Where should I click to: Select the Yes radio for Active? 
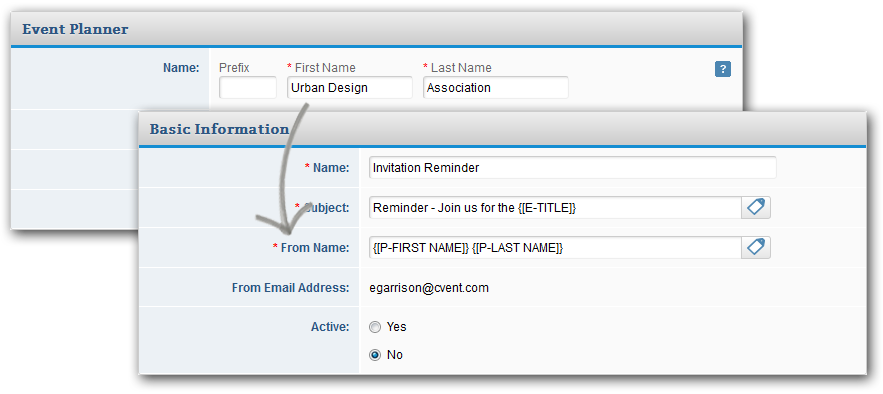click(374, 327)
